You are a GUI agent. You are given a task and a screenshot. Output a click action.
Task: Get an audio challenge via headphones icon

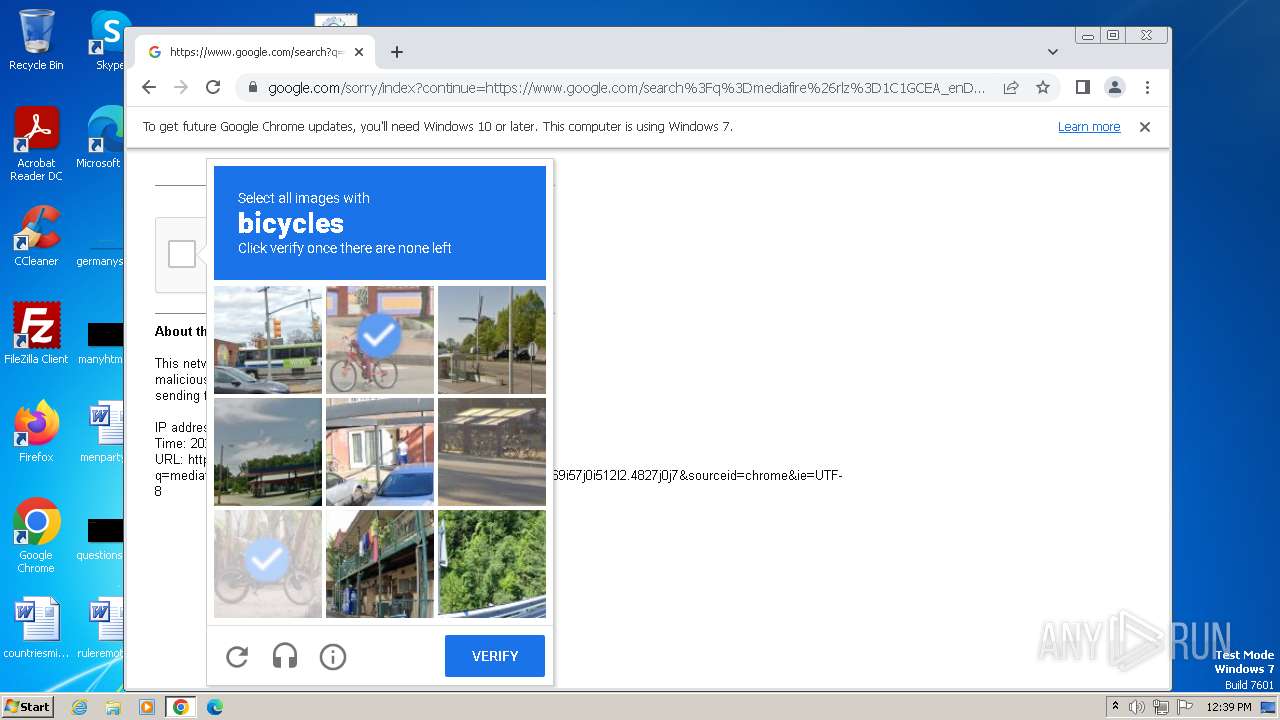pos(285,656)
